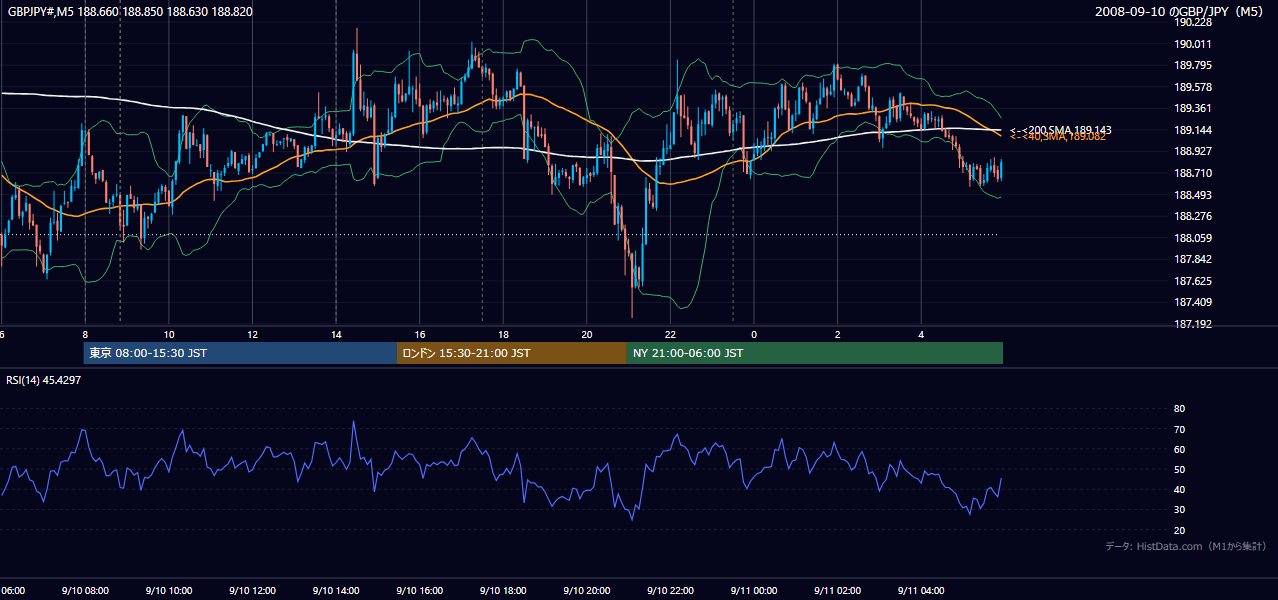Screen dimensions: 1278x600
Task: Click RSI scale value 80
Action: click(1180, 409)
